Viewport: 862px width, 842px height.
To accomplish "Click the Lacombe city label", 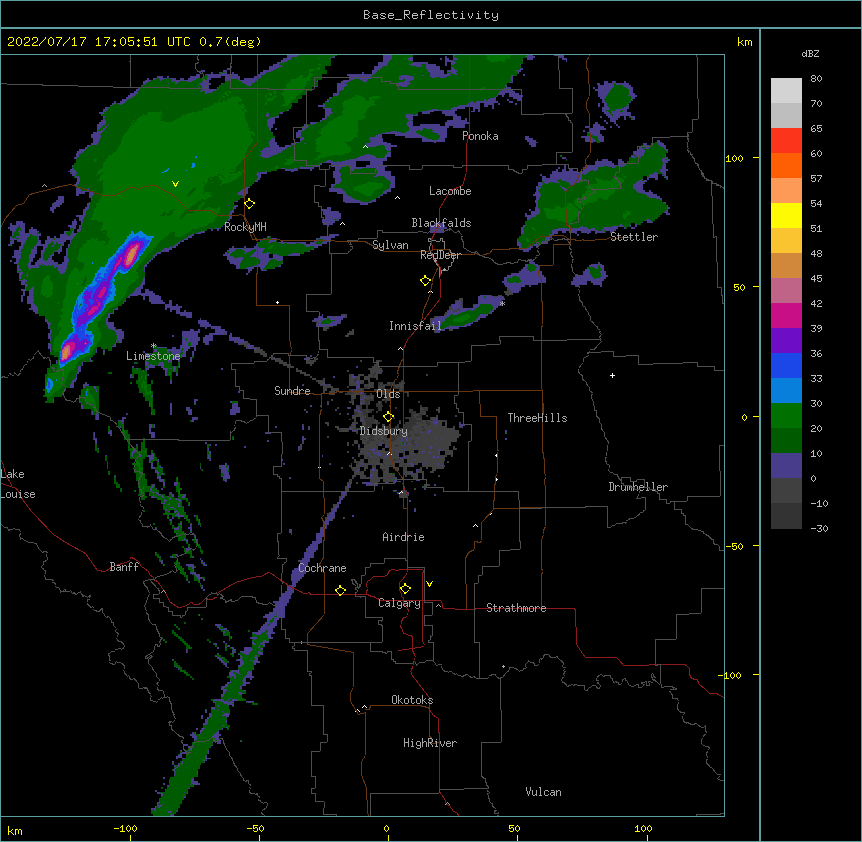I will pyautogui.click(x=450, y=191).
